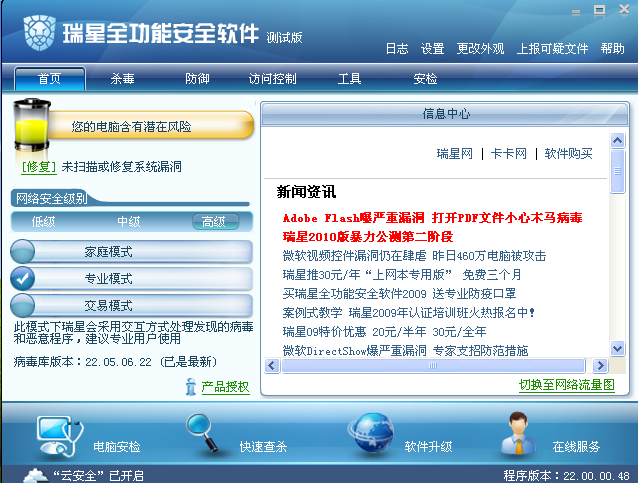Switch to the 工具 tab
This screenshot has width=638, height=483.
coord(350,79)
